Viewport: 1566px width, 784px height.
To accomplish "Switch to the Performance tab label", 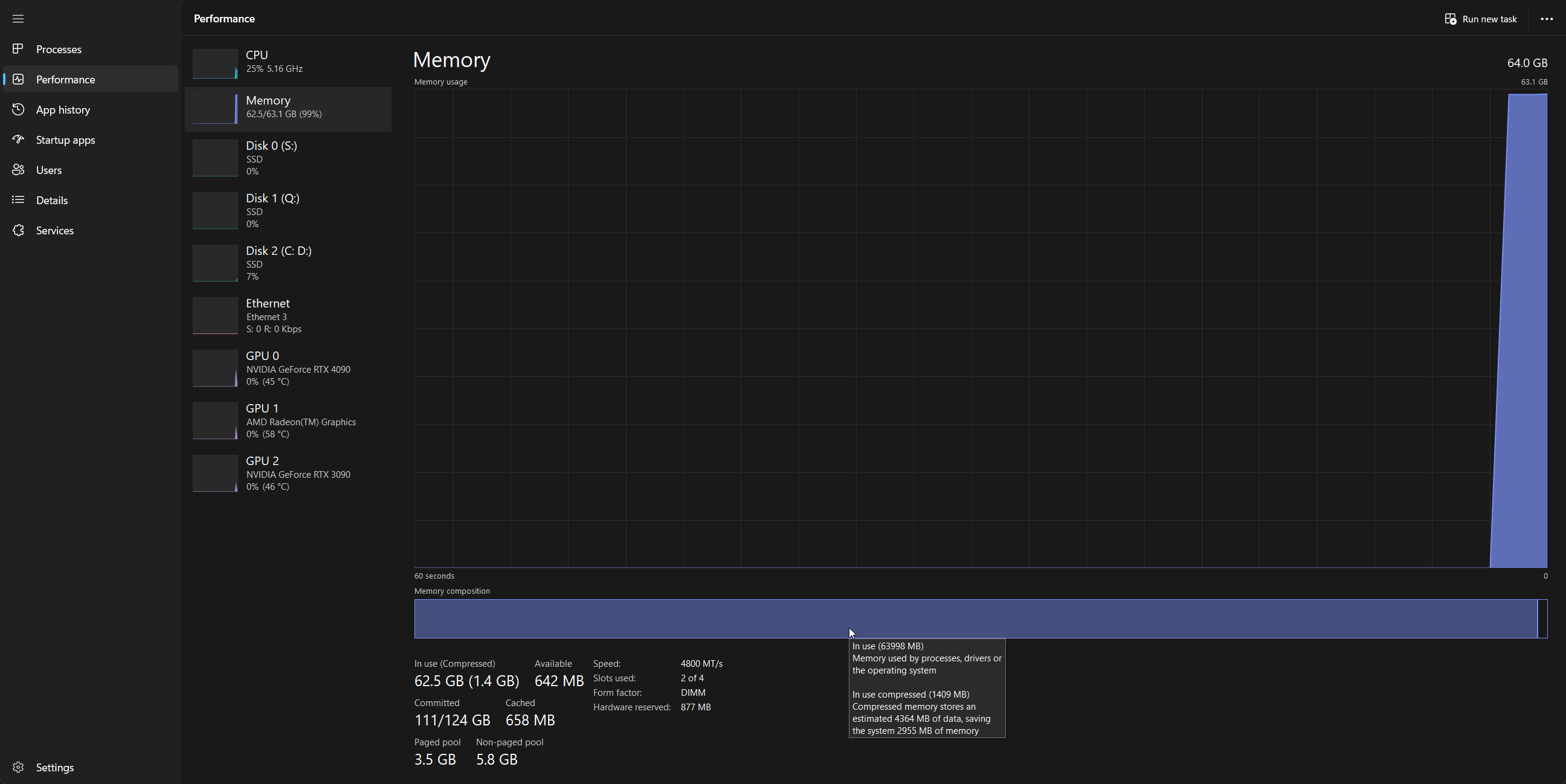I will click(65, 80).
